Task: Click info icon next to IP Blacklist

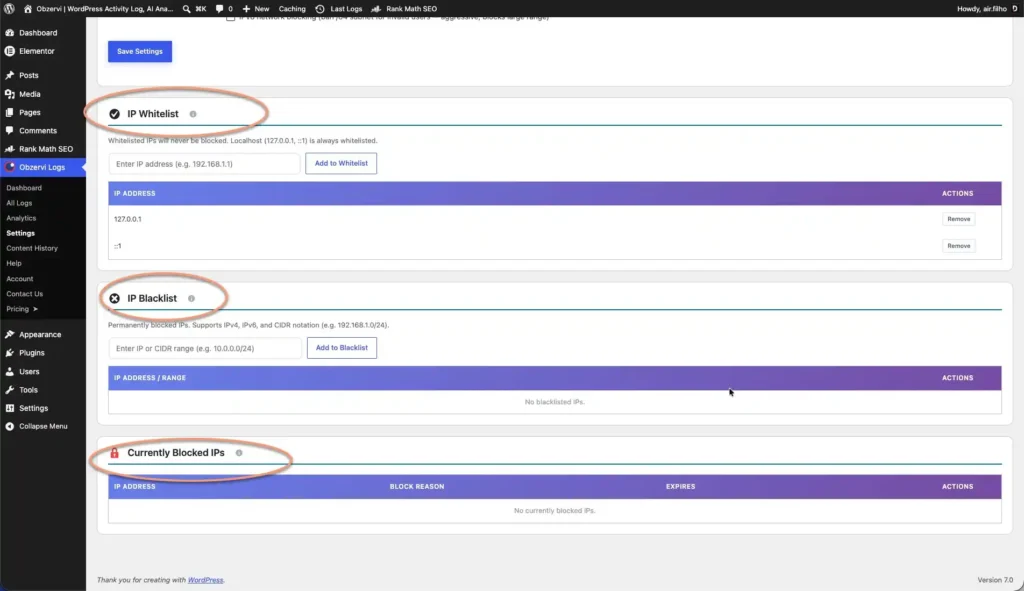Action: click(191, 298)
